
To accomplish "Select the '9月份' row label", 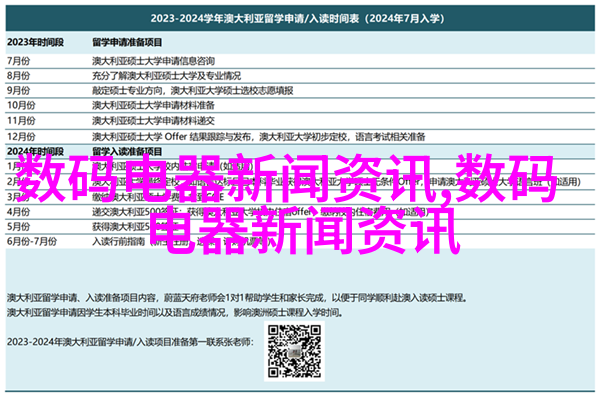I will (x=18, y=90).
